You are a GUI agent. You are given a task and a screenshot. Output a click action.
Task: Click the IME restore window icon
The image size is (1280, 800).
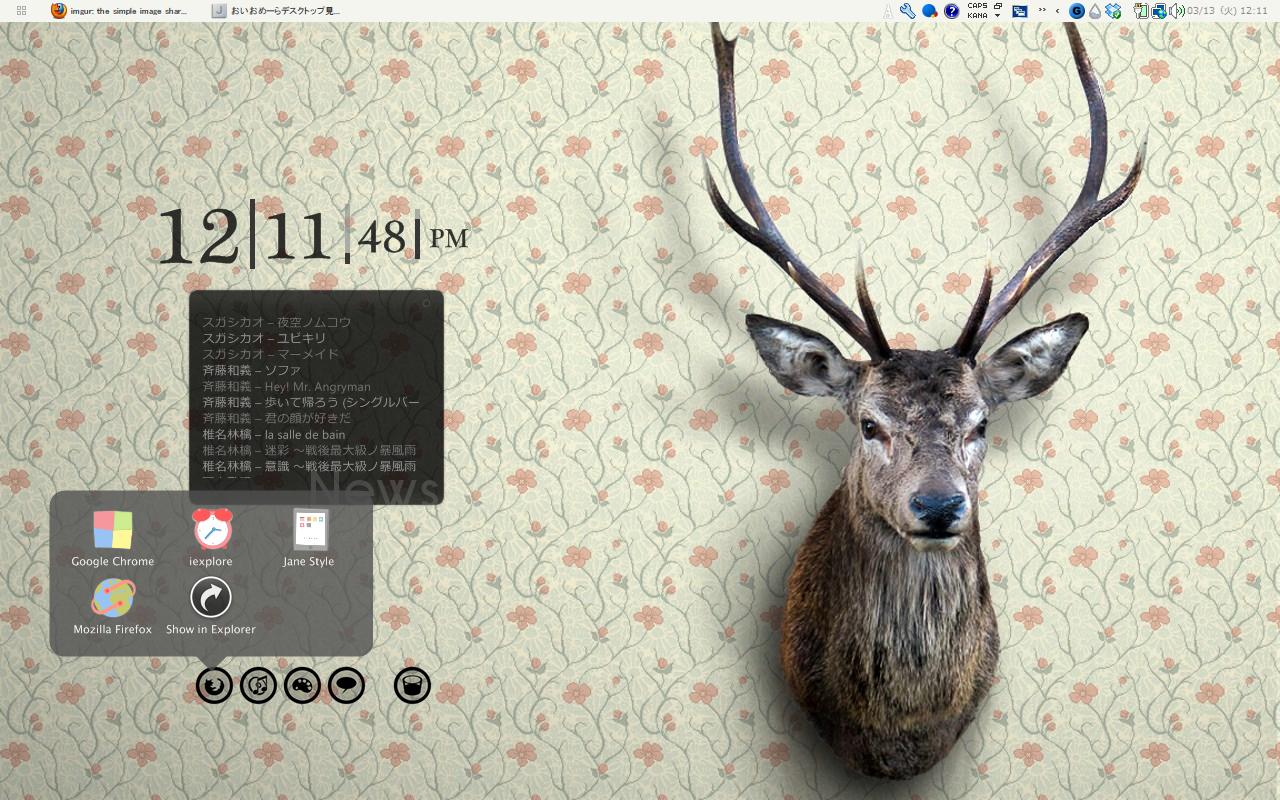pyautogui.click(x=998, y=6)
